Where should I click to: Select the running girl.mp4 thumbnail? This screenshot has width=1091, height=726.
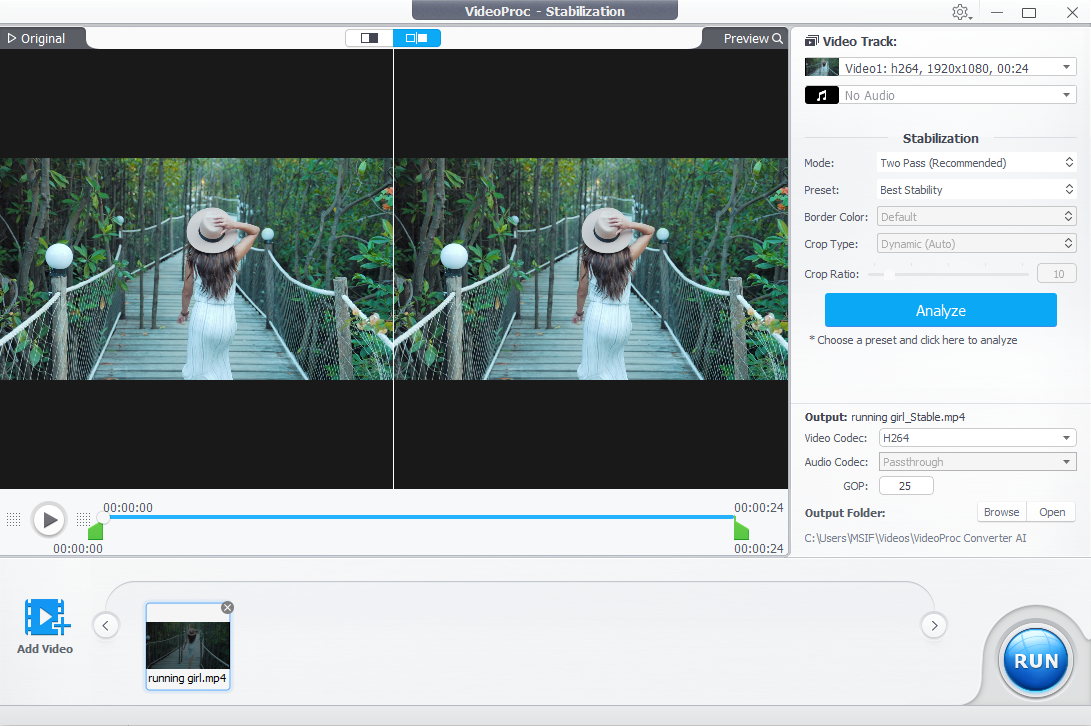[x=188, y=645]
